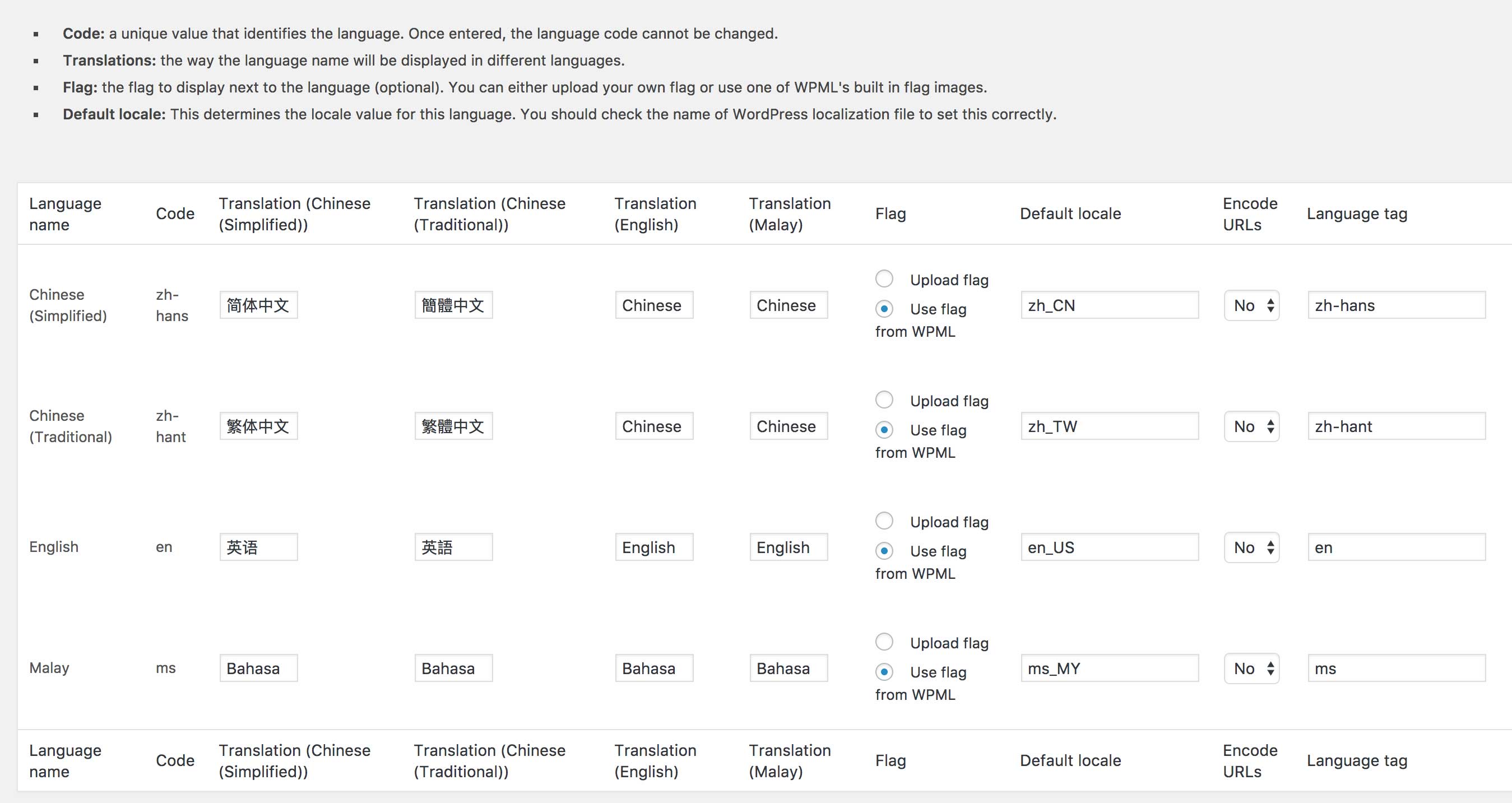
Task: Open Encode URLs dropdown for English
Action: [x=1251, y=547]
